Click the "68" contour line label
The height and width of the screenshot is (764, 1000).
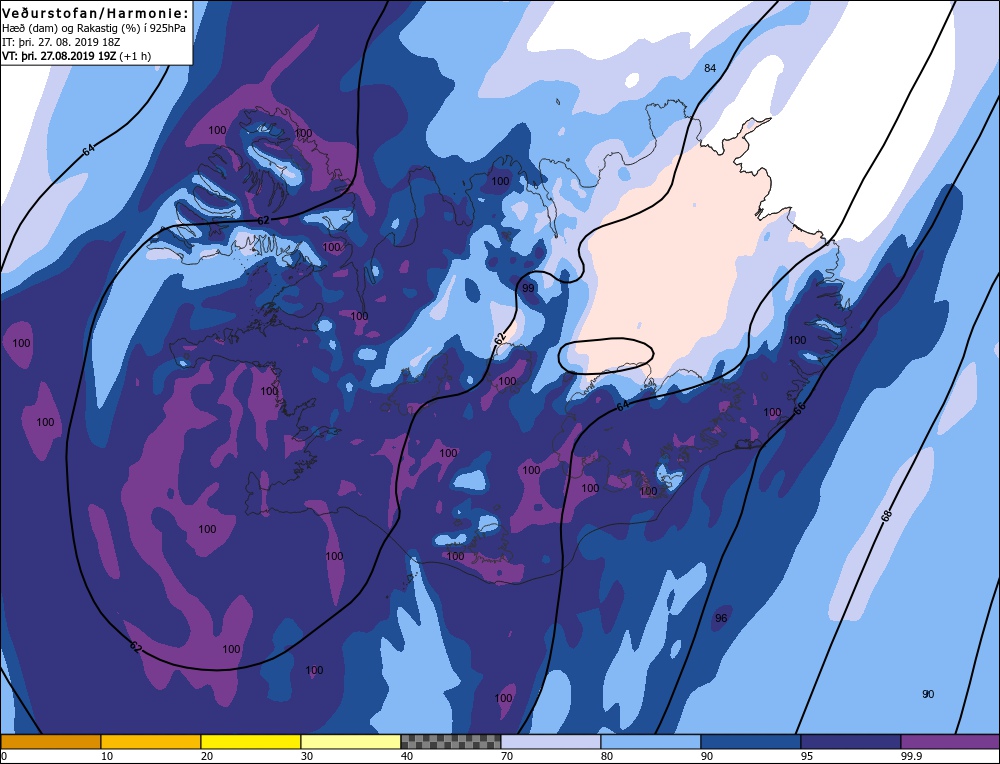coord(886,516)
